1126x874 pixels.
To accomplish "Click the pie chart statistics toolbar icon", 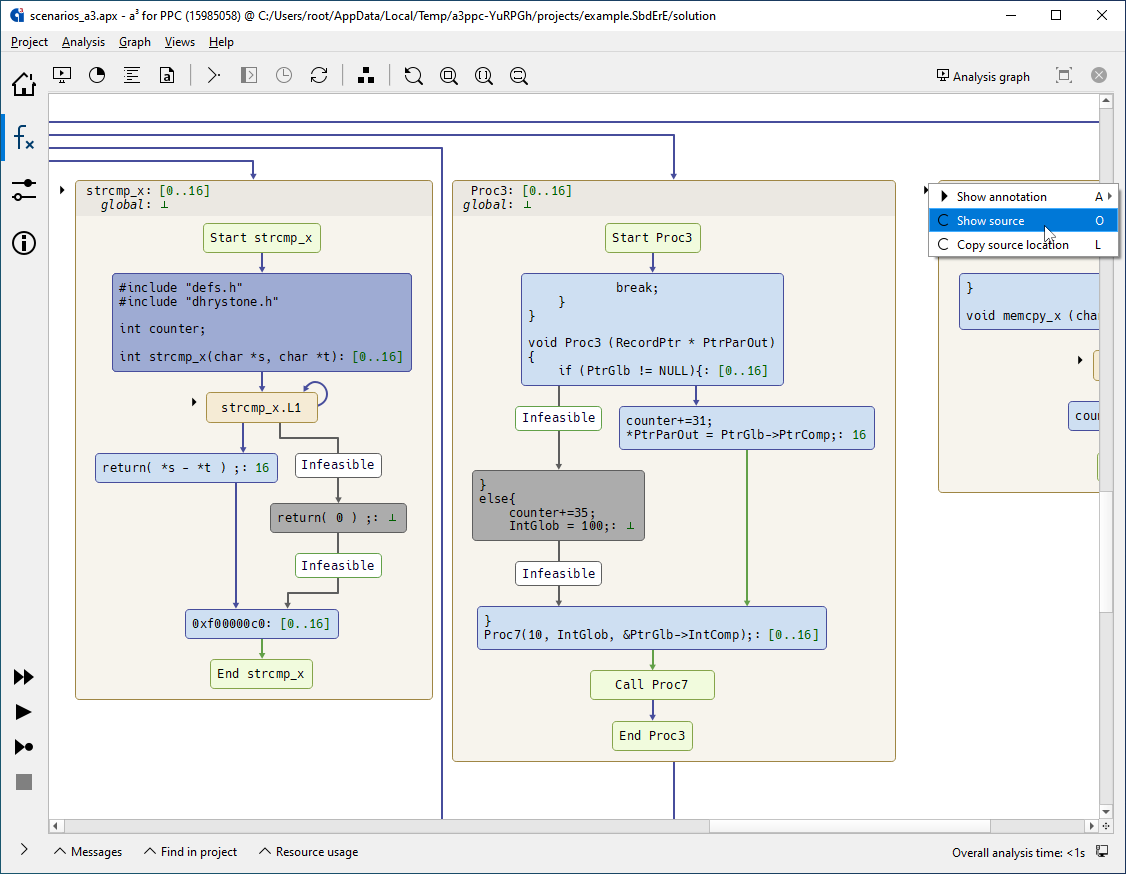I will [97, 75].
